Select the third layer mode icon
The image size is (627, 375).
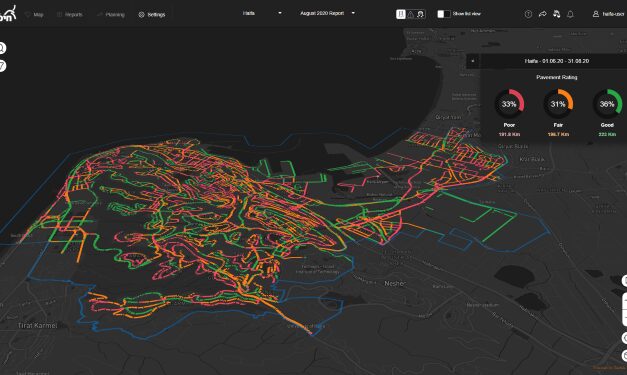tap(420, 14)
